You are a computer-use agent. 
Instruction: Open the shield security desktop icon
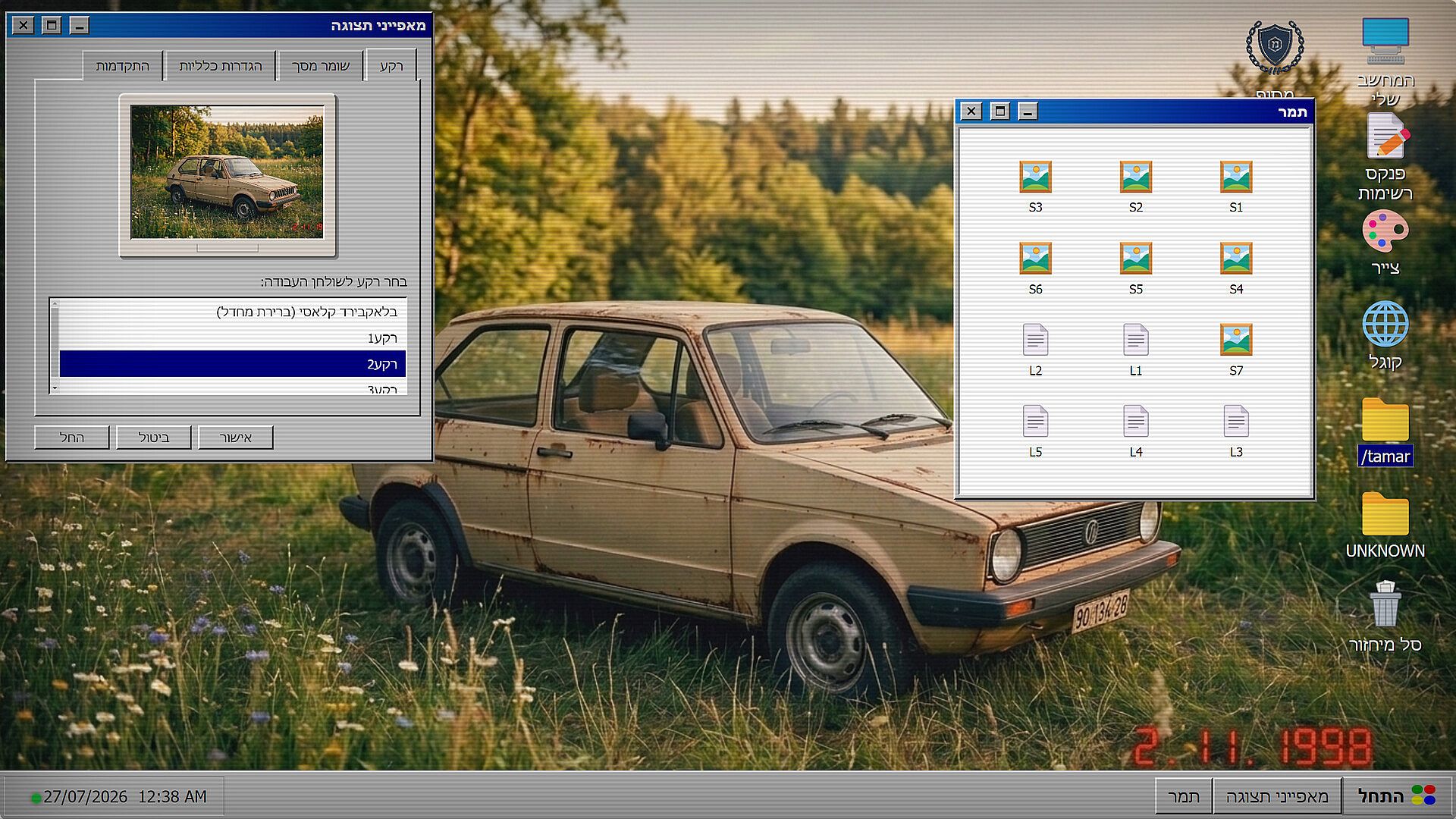tap(1275, 47)
